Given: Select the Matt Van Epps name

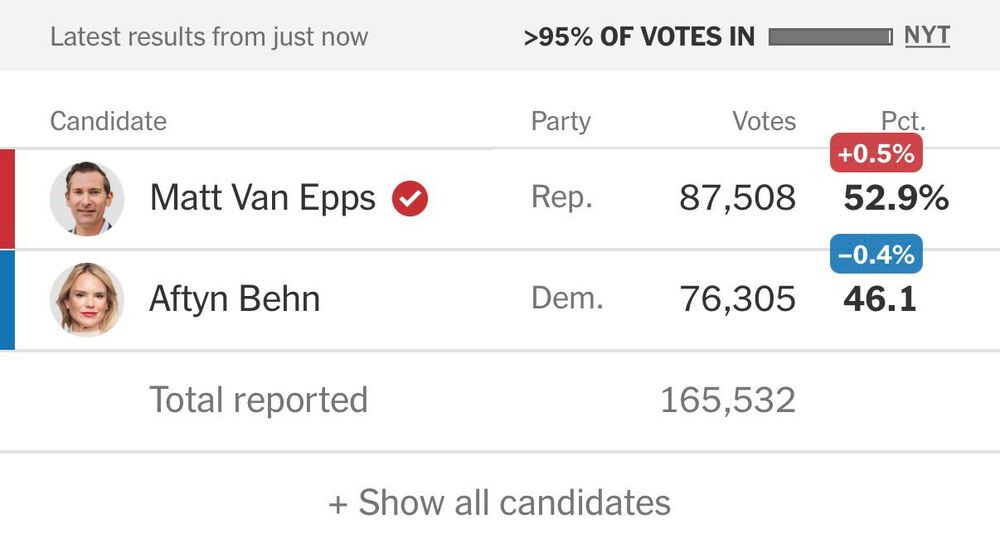Looking at the screenshot, I should (x=262, y=198).
